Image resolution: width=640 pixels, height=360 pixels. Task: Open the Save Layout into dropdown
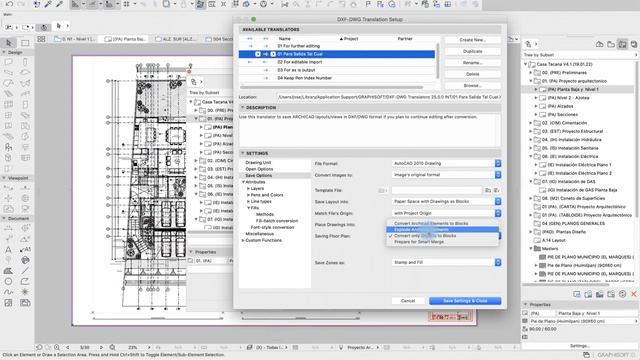447,202
